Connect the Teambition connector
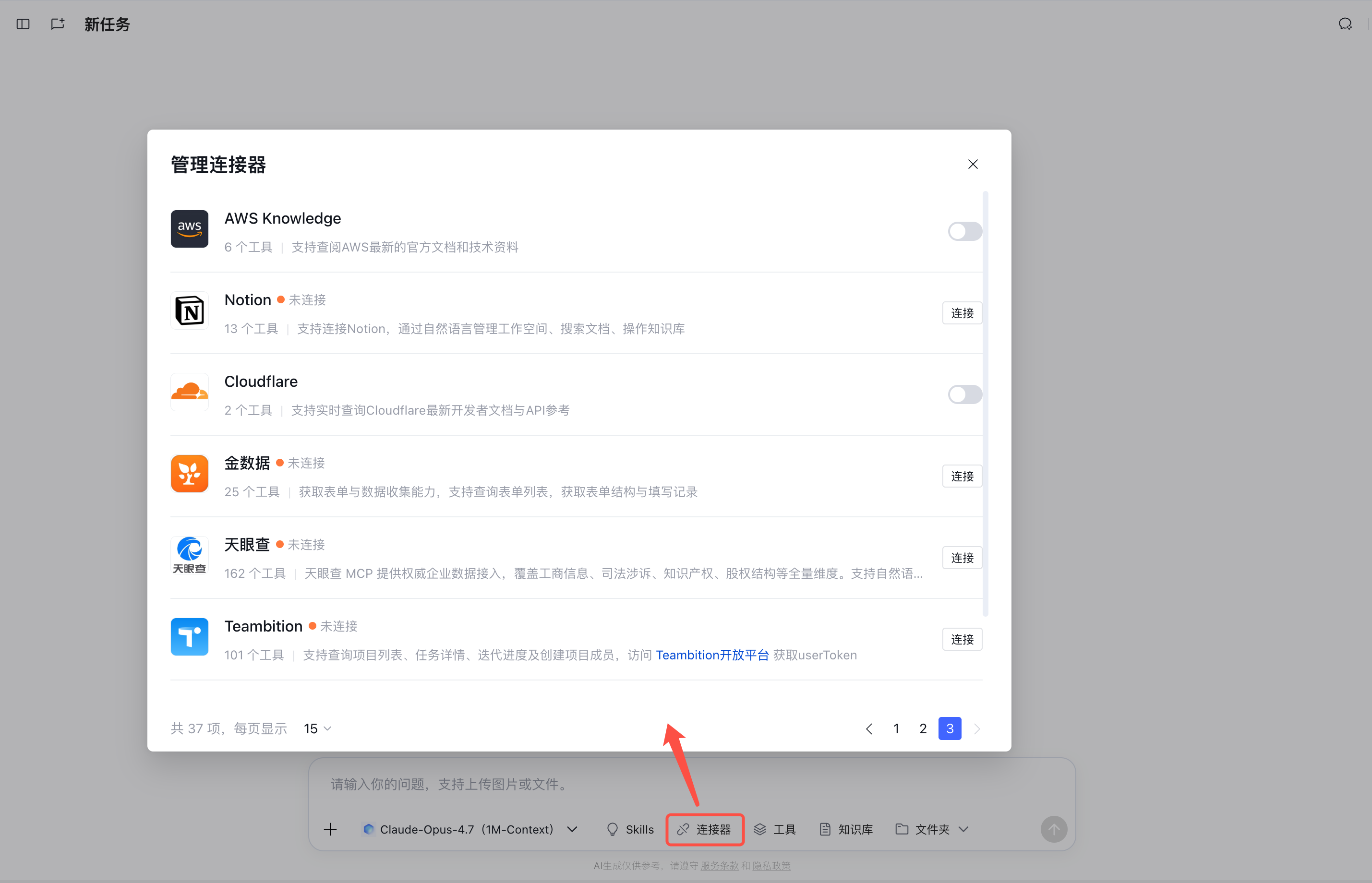 click(962, 639)
